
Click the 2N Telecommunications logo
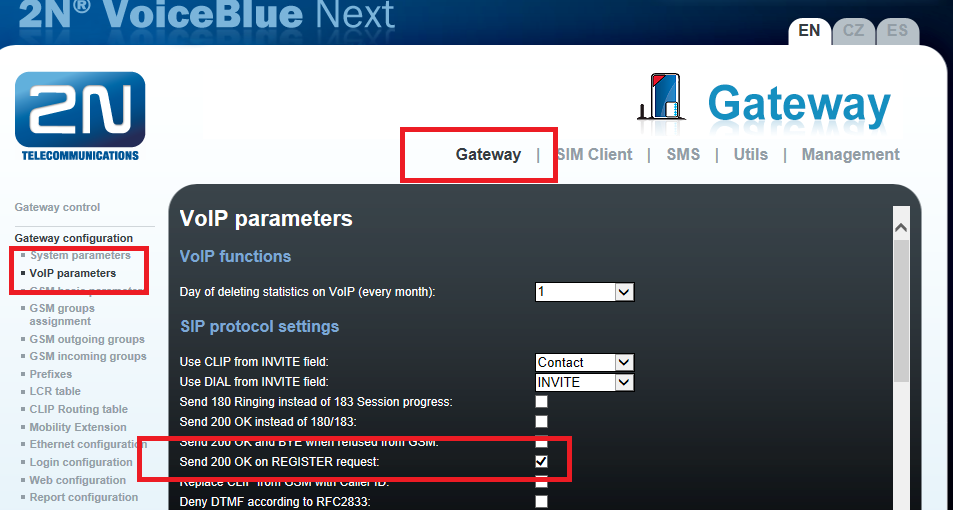[80, 115]
